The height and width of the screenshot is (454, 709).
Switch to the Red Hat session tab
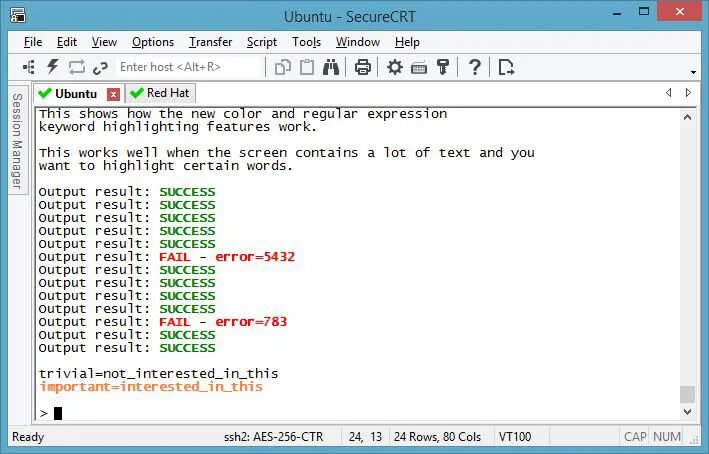click(160, 93)
